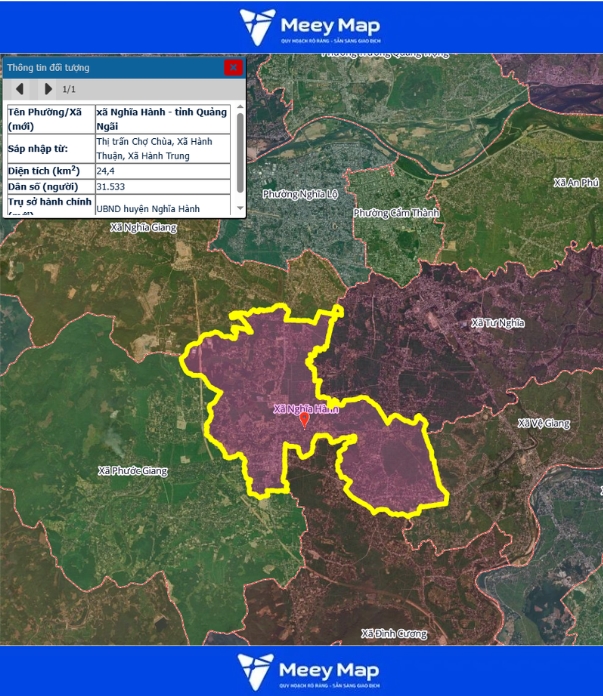Click the info table scrollbar thumb
The height and width of the screenshot is (696, 603).
coord(239,150)
